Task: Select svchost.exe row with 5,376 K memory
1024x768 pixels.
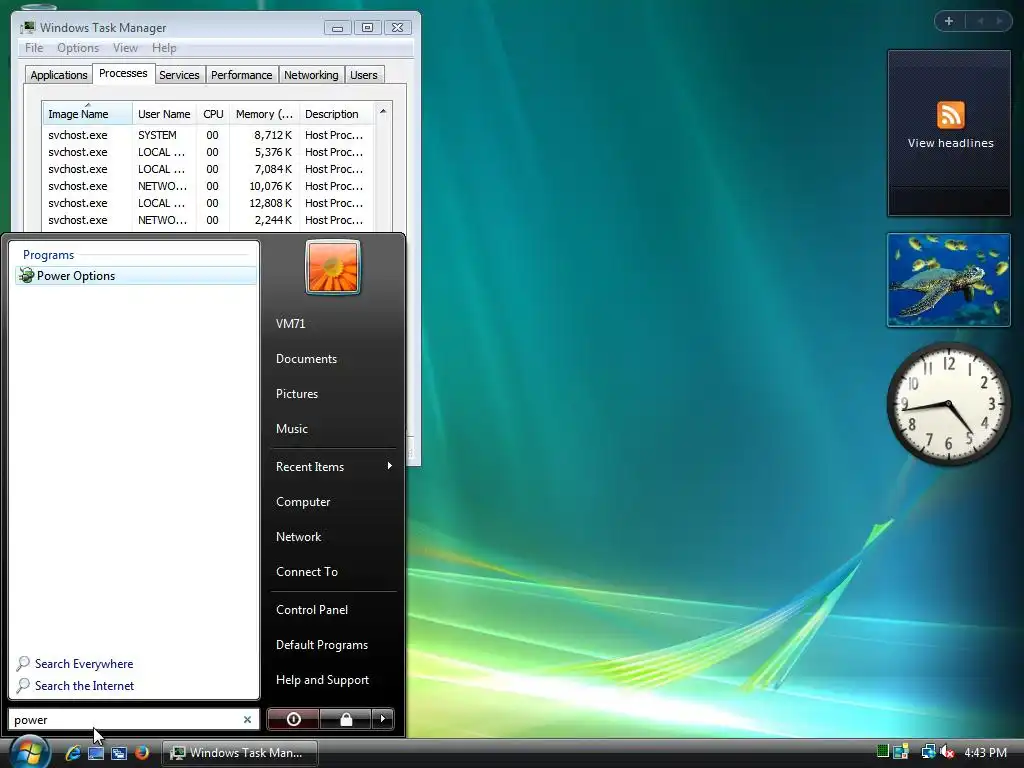Action: pos(208,152)
